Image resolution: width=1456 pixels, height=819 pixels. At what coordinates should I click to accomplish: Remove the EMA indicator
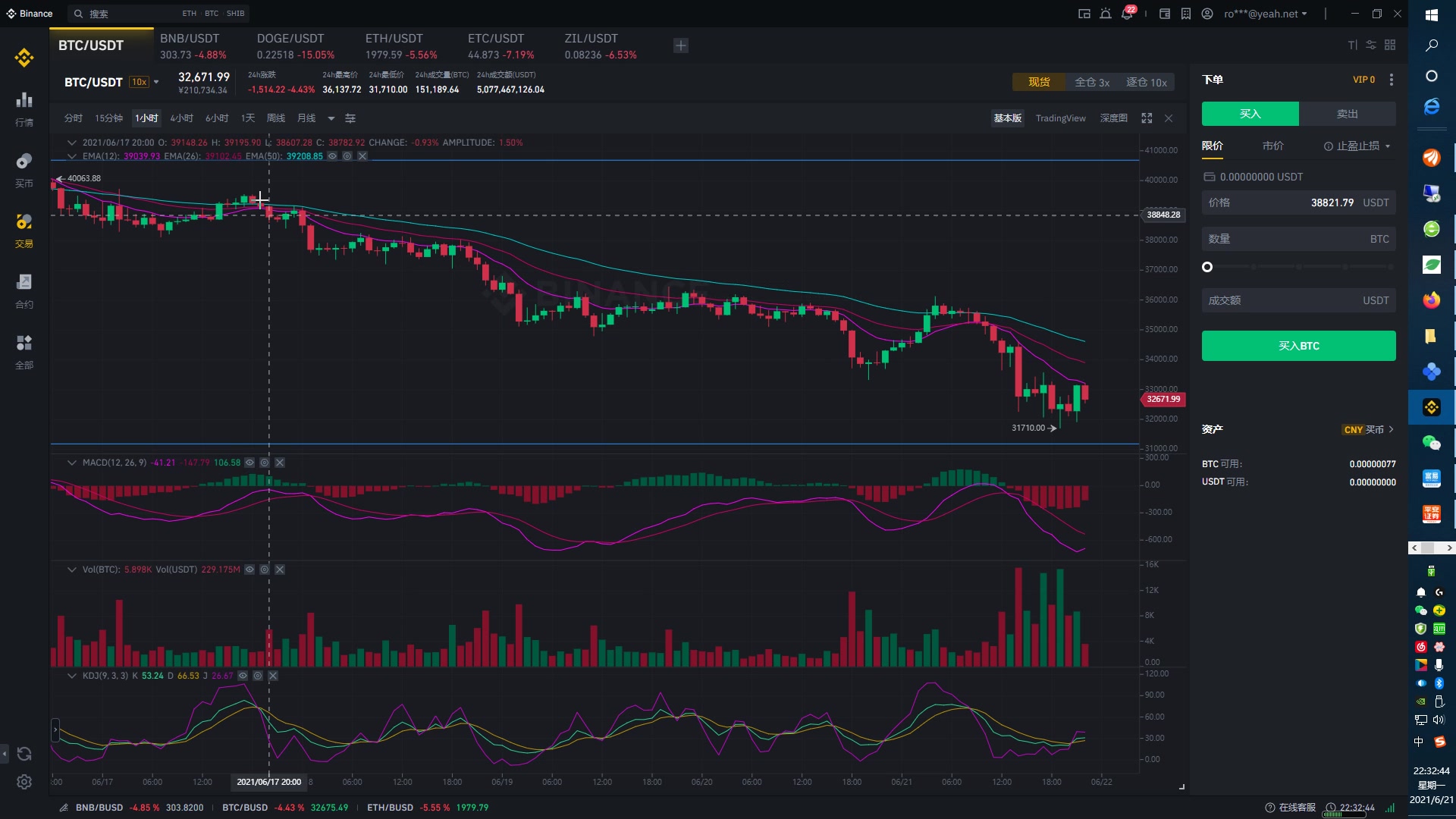362,156
